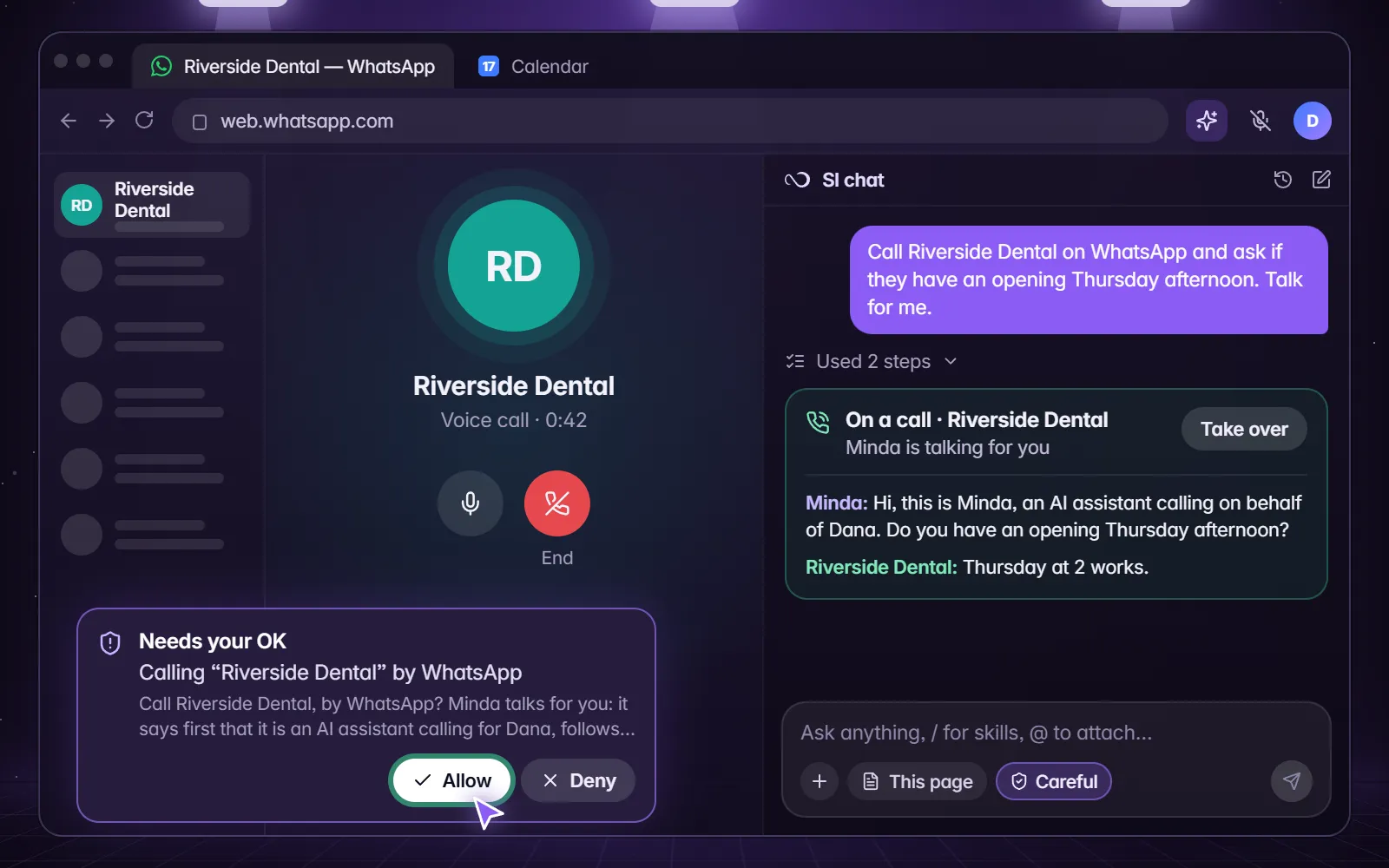Click the large RD contact avatar
1389x868 pixels.
pyautogui.click(x=514, y=266)
